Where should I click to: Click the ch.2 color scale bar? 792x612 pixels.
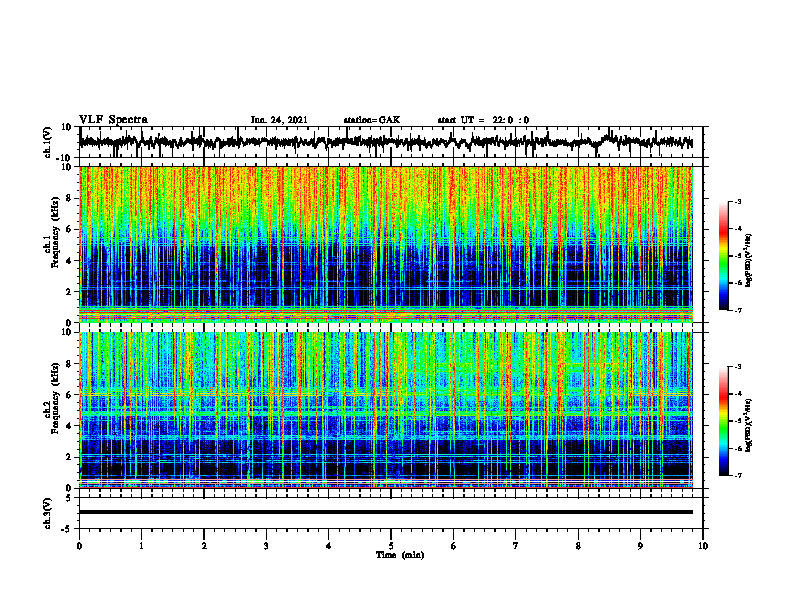tap(723, 421)
